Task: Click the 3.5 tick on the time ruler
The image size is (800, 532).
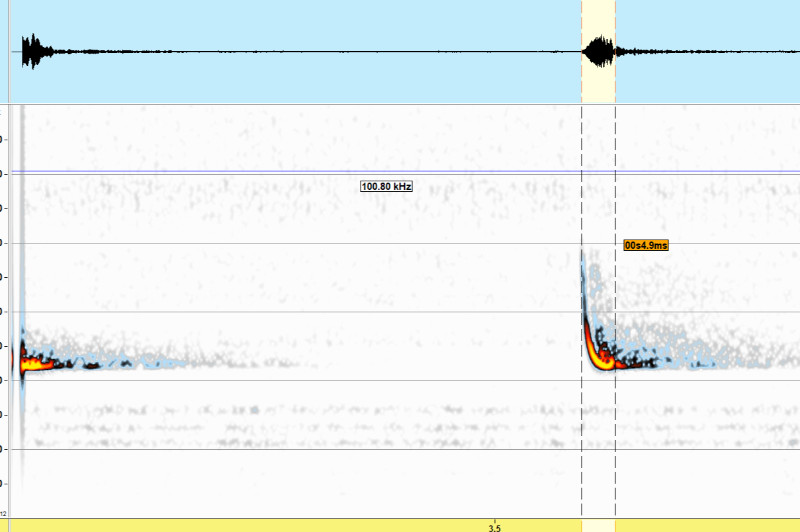Action: 494,526
